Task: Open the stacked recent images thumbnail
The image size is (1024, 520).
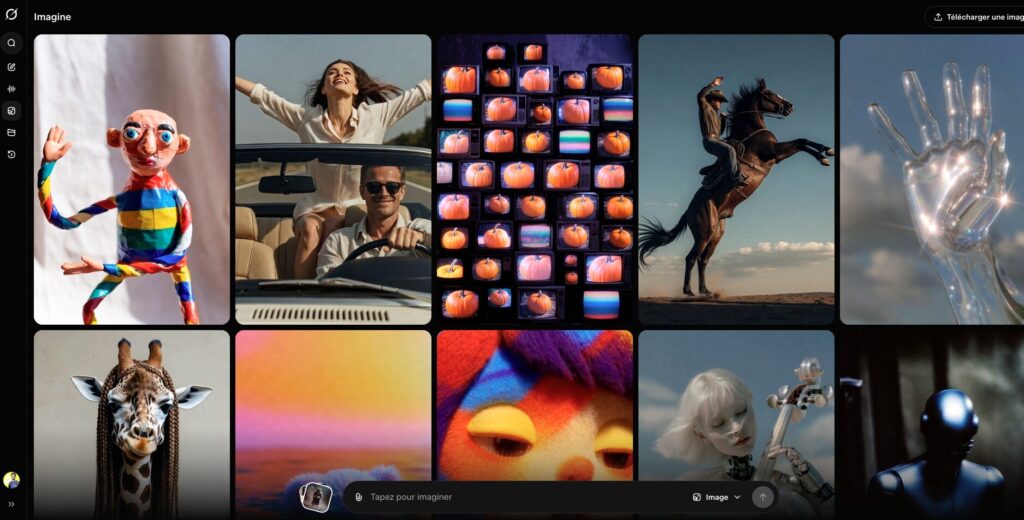Action: coord(316,496)
